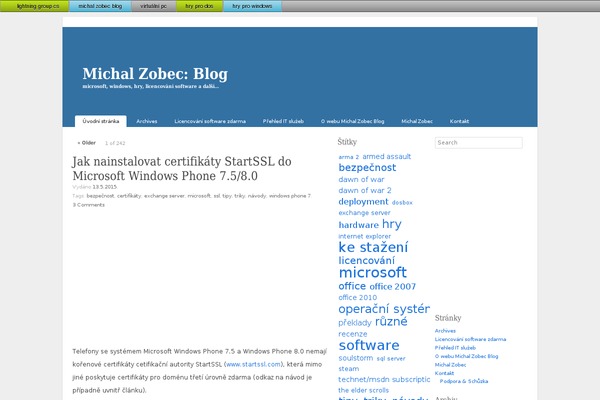Select the licencování tag

pyautogui.click(x=366, y=260)
